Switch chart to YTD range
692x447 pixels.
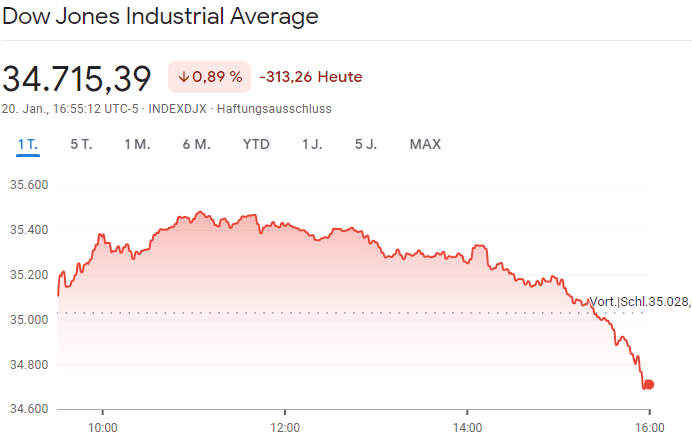point(256,144)
